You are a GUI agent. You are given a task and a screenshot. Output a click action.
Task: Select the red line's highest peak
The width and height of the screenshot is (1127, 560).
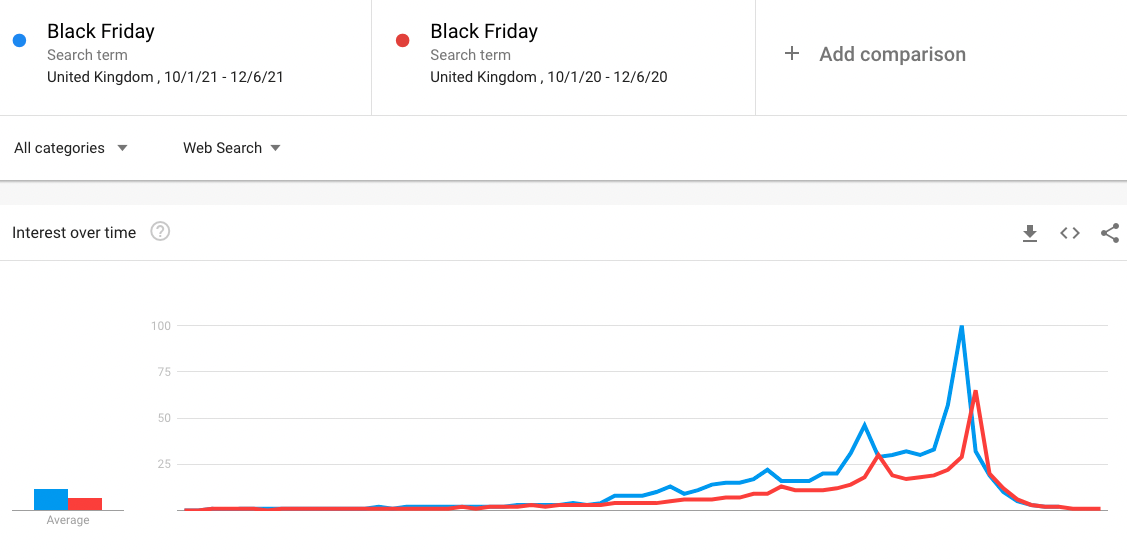(975, 391)
